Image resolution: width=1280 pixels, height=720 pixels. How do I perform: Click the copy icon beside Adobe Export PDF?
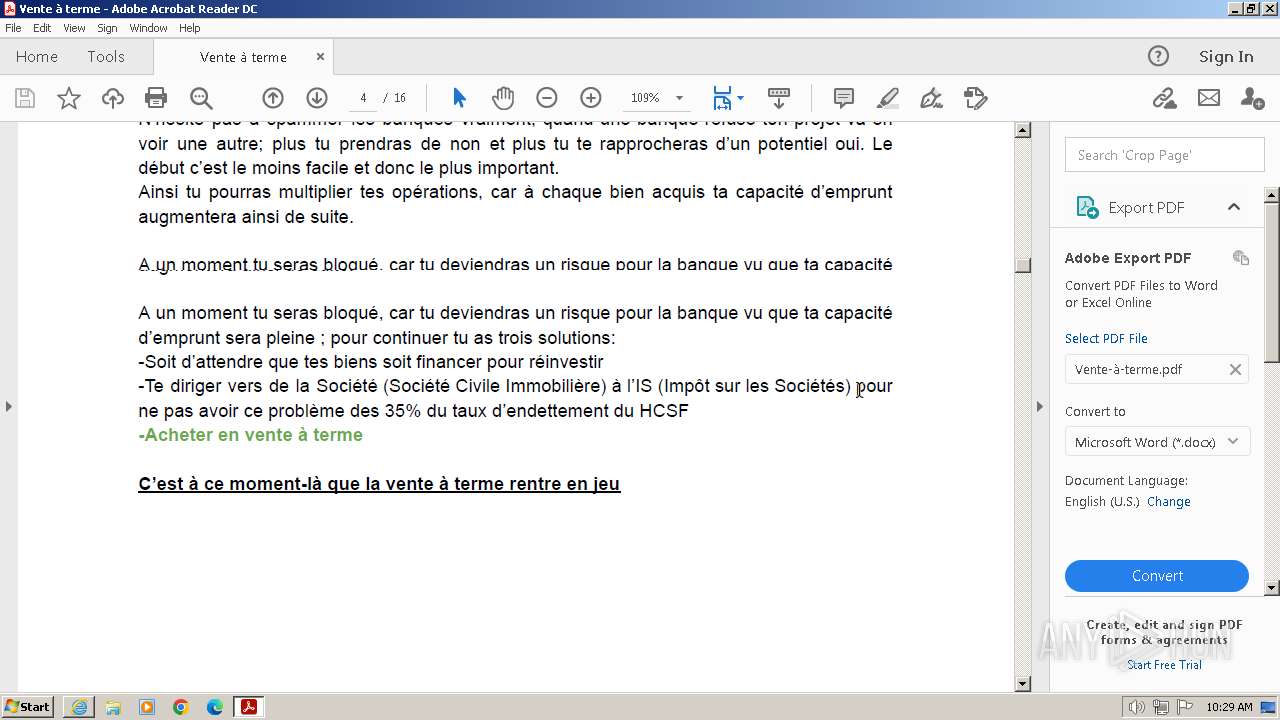(1241, 258)
